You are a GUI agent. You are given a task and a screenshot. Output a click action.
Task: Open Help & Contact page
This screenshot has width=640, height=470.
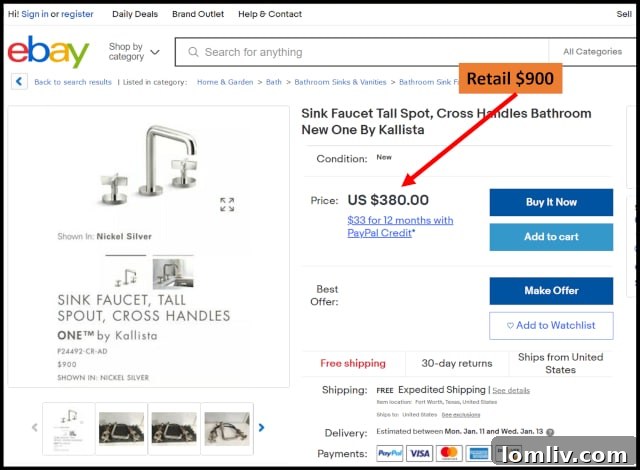tap(270, 14)
